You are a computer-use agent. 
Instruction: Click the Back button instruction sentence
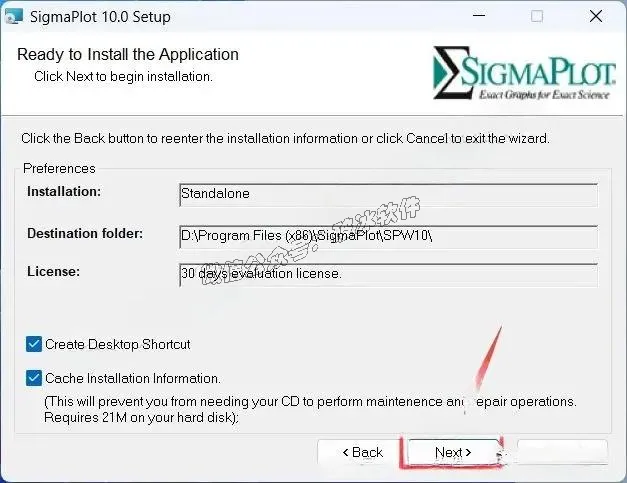tap(285, 138)
